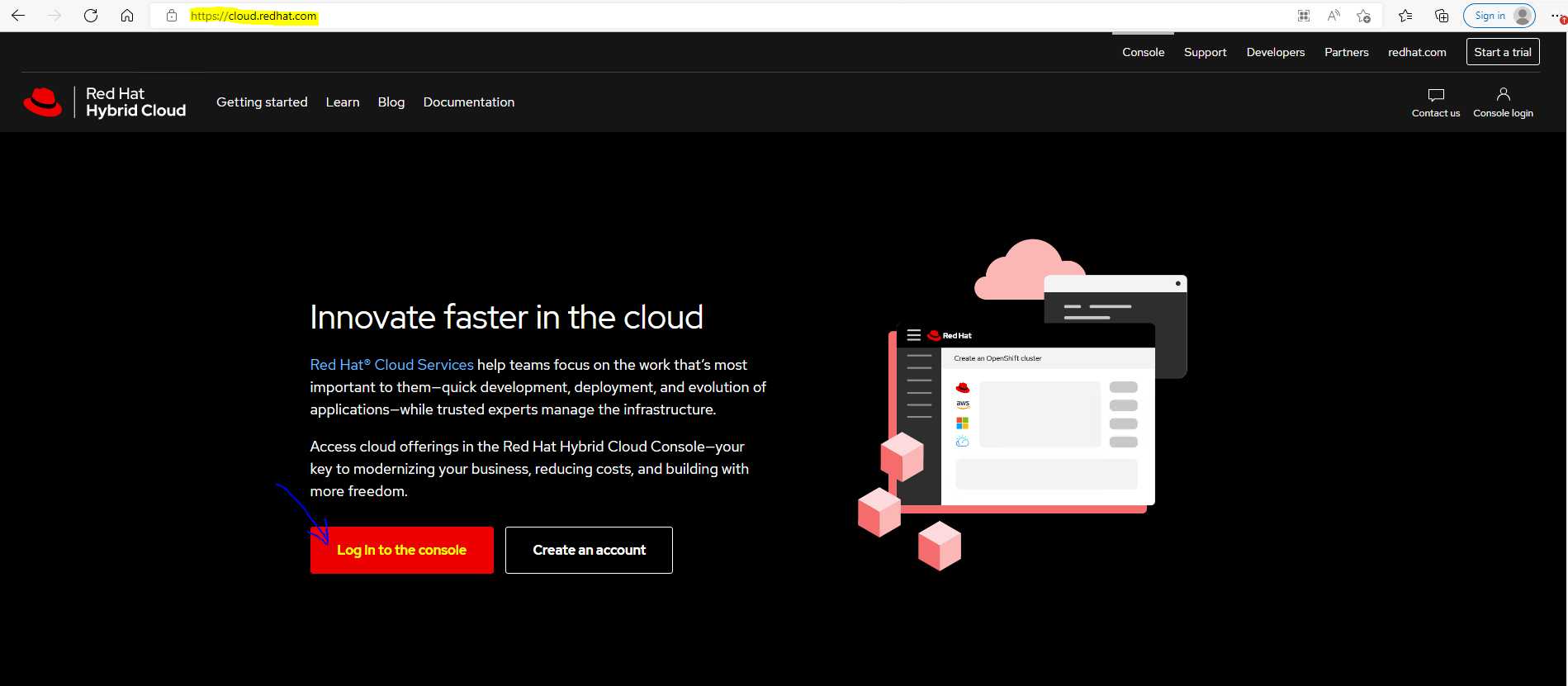The height and width of the screenshot is (686, 1568).
Task: Open the Blog menu item
Action: (391, 102)
